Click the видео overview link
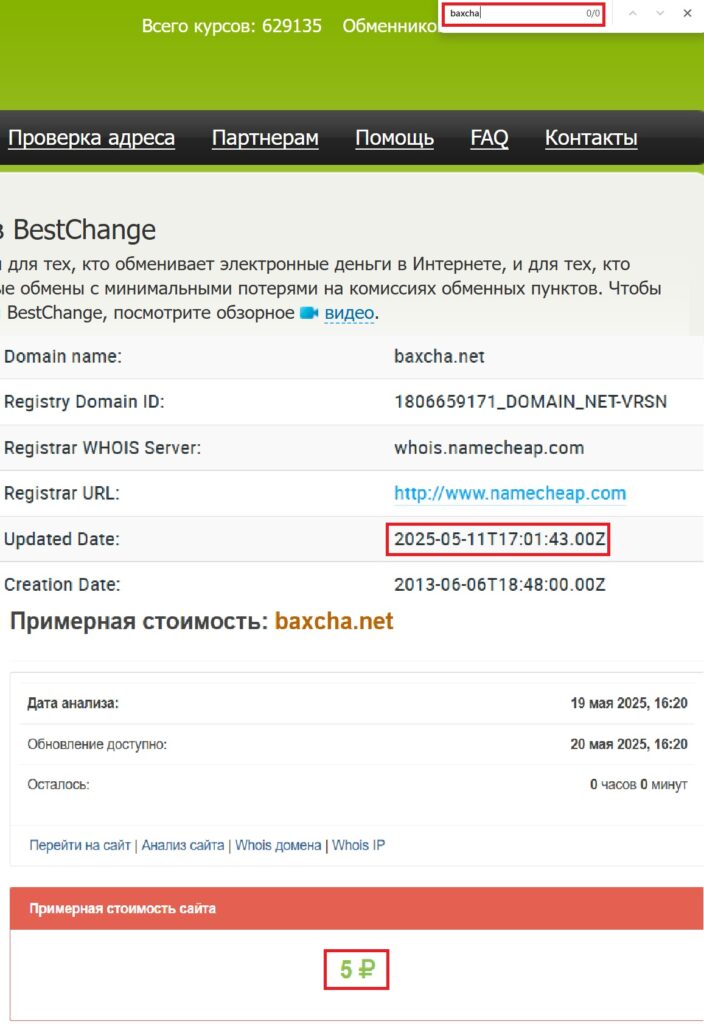This screenshot has width=704, height=1024. 349,313
